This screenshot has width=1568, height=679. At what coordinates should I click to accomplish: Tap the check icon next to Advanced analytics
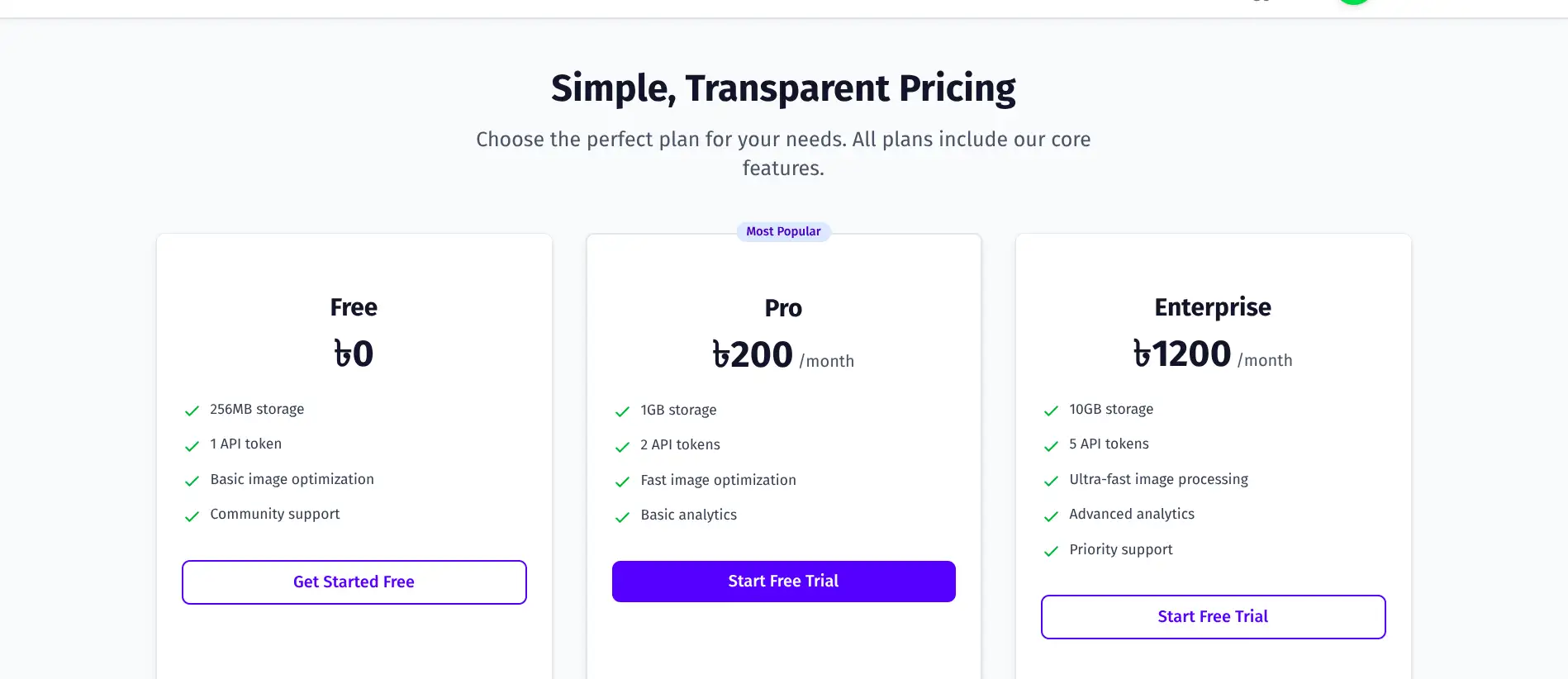coord(1051,516)
